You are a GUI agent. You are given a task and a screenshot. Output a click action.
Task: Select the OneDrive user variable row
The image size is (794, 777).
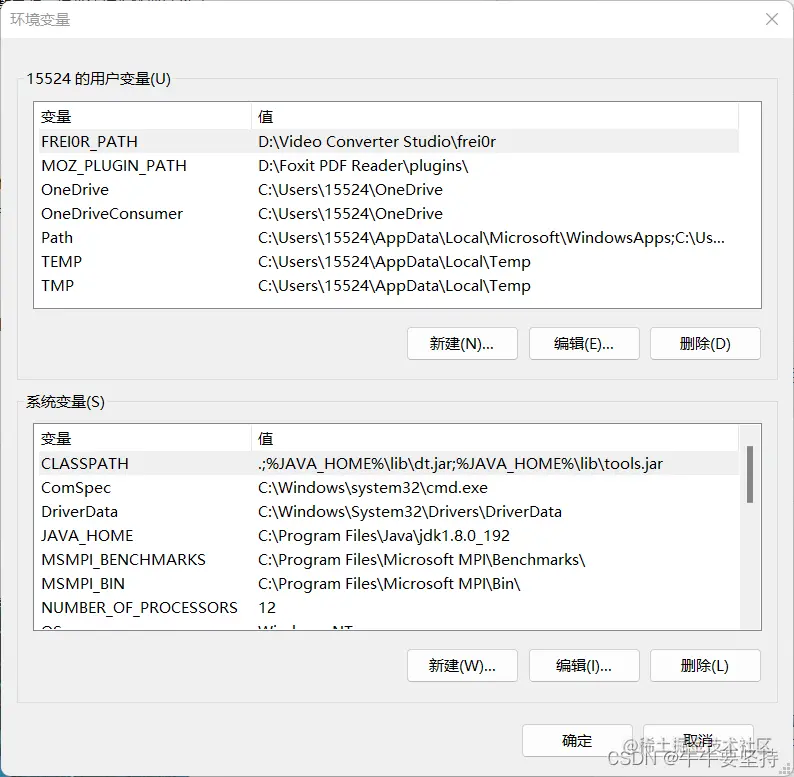(x=388, y=189)
